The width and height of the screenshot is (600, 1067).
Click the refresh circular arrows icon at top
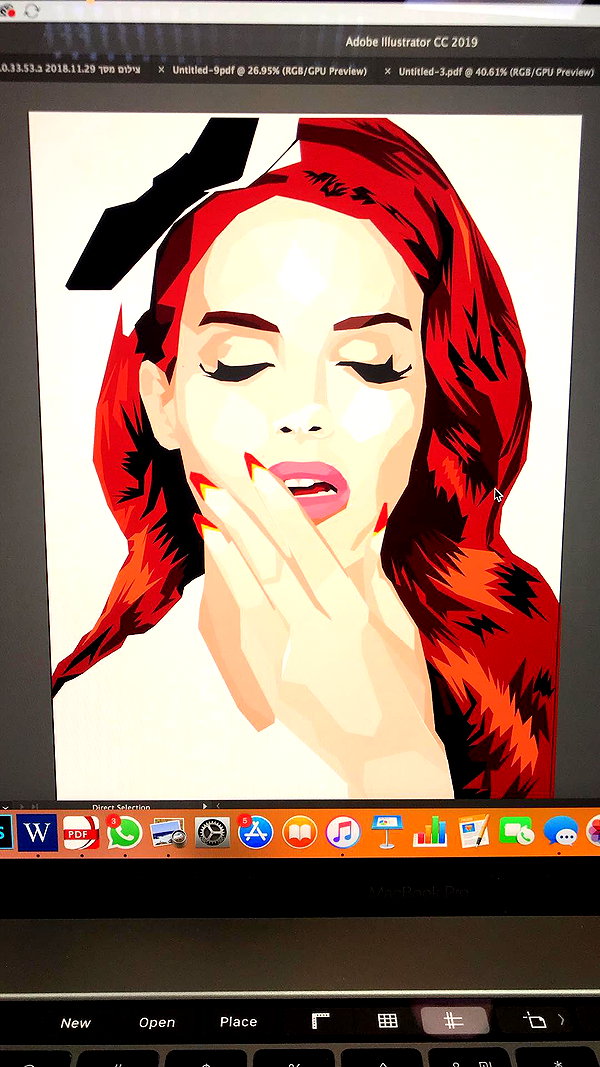(31, 11)
